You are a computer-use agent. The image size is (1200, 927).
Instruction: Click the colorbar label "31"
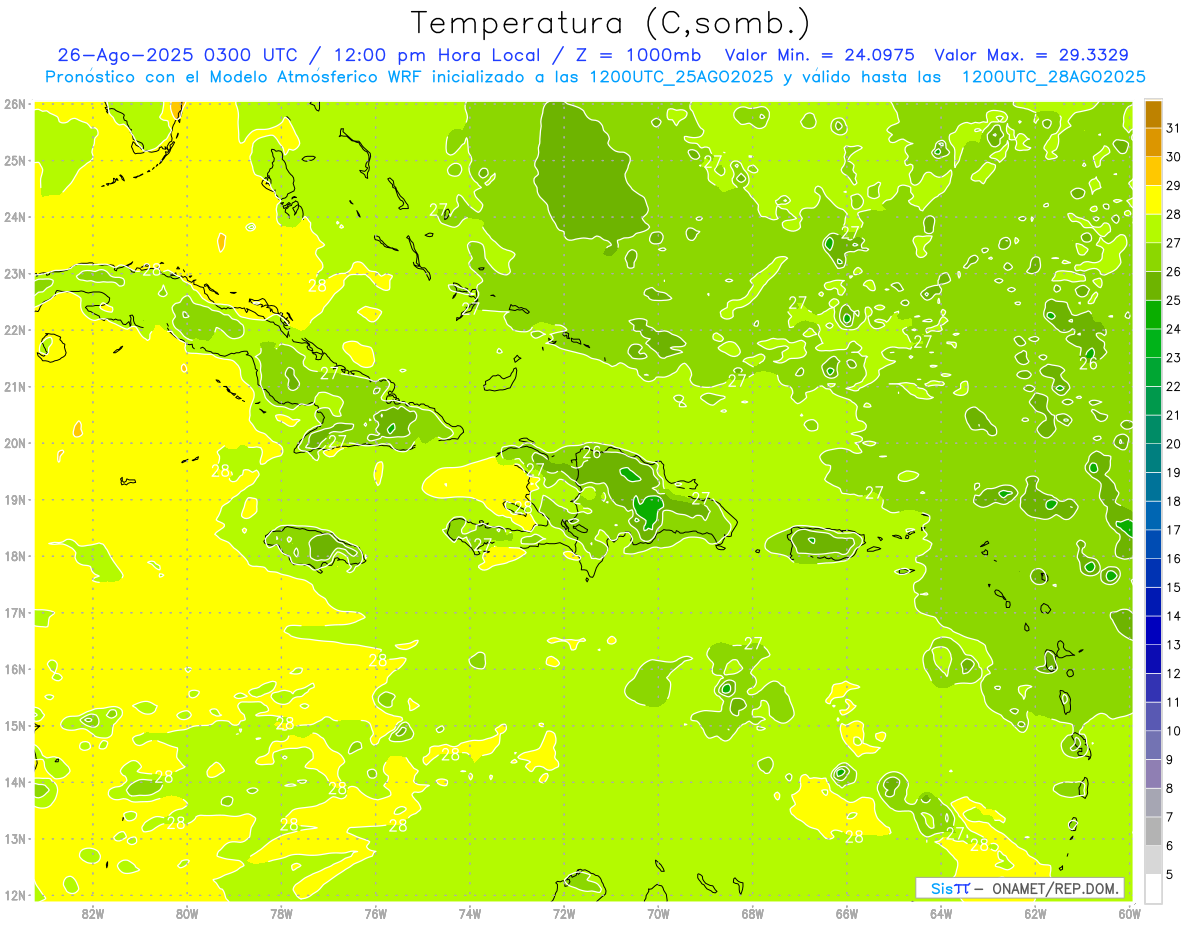click(1174, 128)
